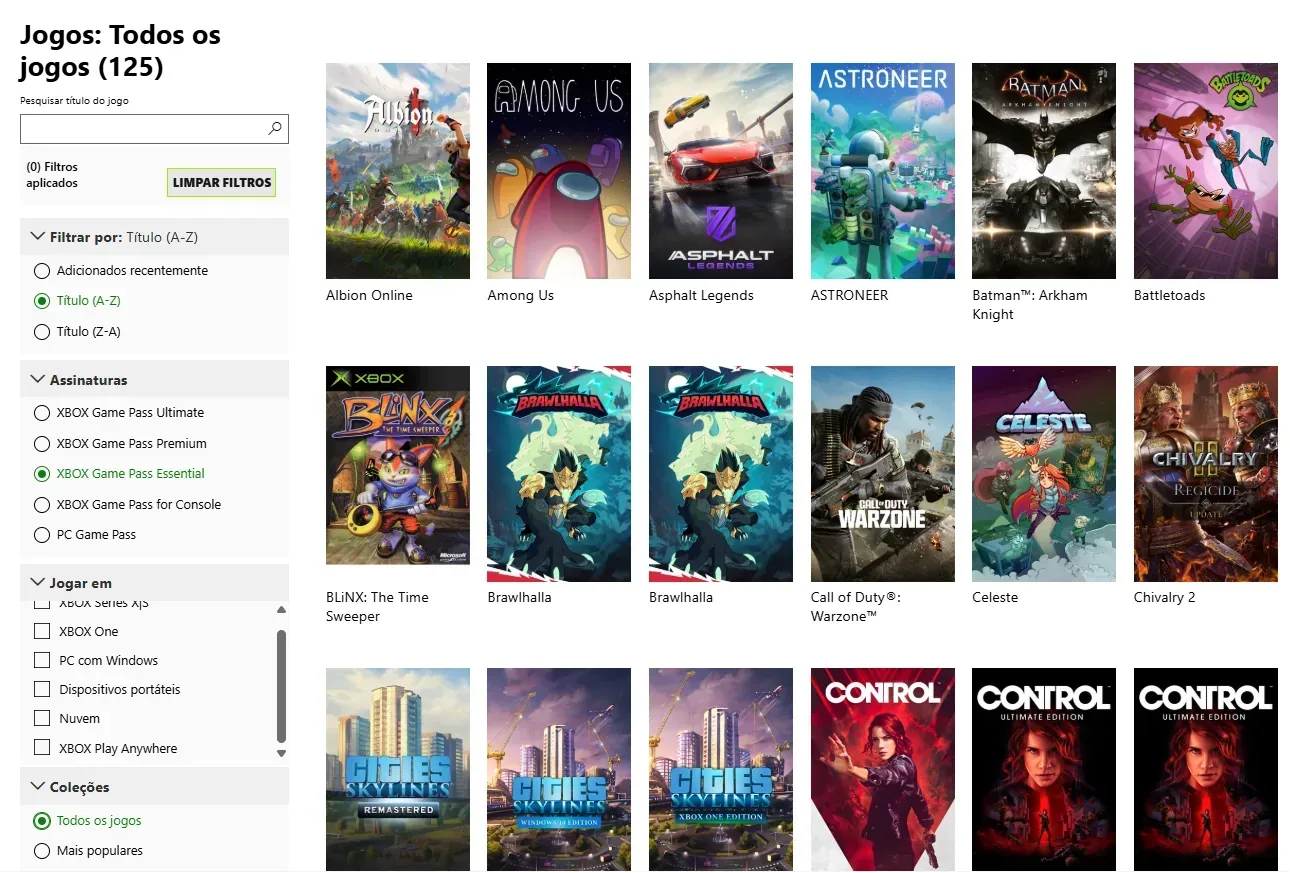Open Asphalt Legends cover art
The height and width of the screenshot is (873, 1290).
[x=721, y=171]
